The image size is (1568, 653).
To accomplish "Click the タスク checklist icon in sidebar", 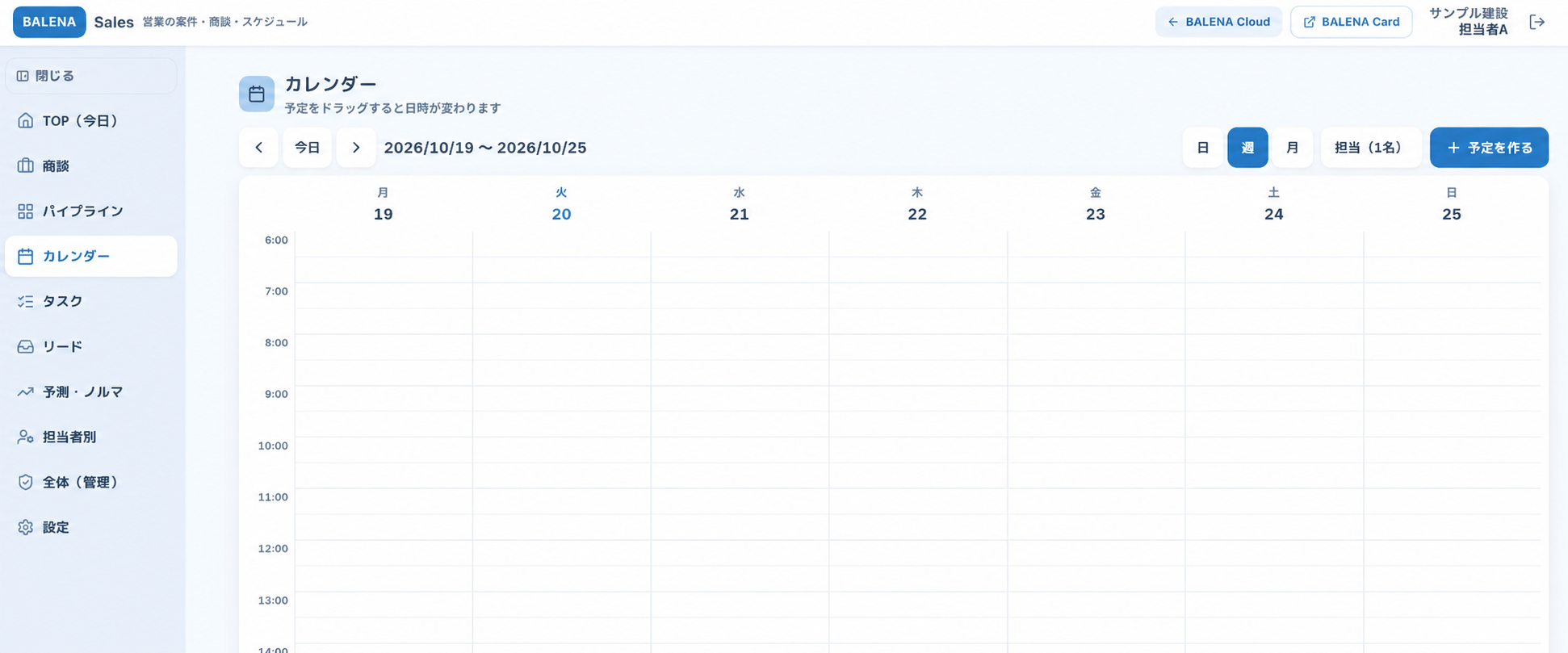I will [x=26, y=302].
